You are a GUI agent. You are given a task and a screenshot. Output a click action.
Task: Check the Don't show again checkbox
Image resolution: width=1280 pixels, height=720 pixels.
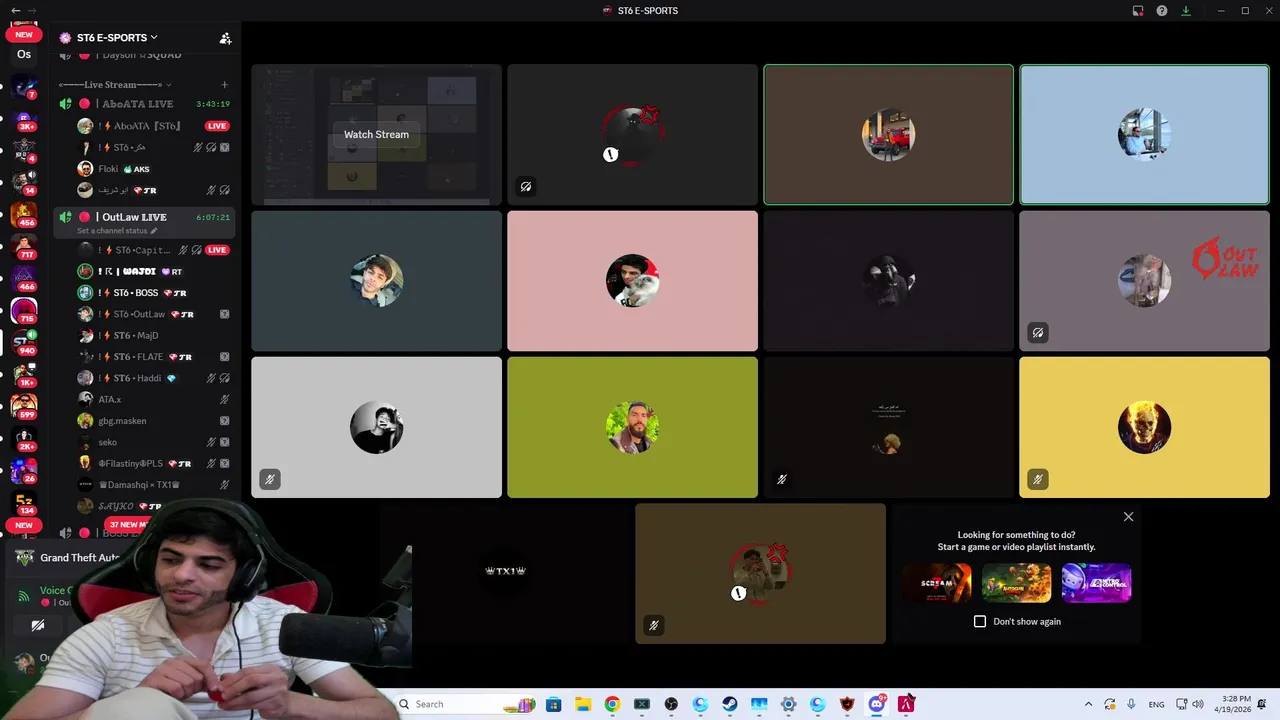coord(980,621)
